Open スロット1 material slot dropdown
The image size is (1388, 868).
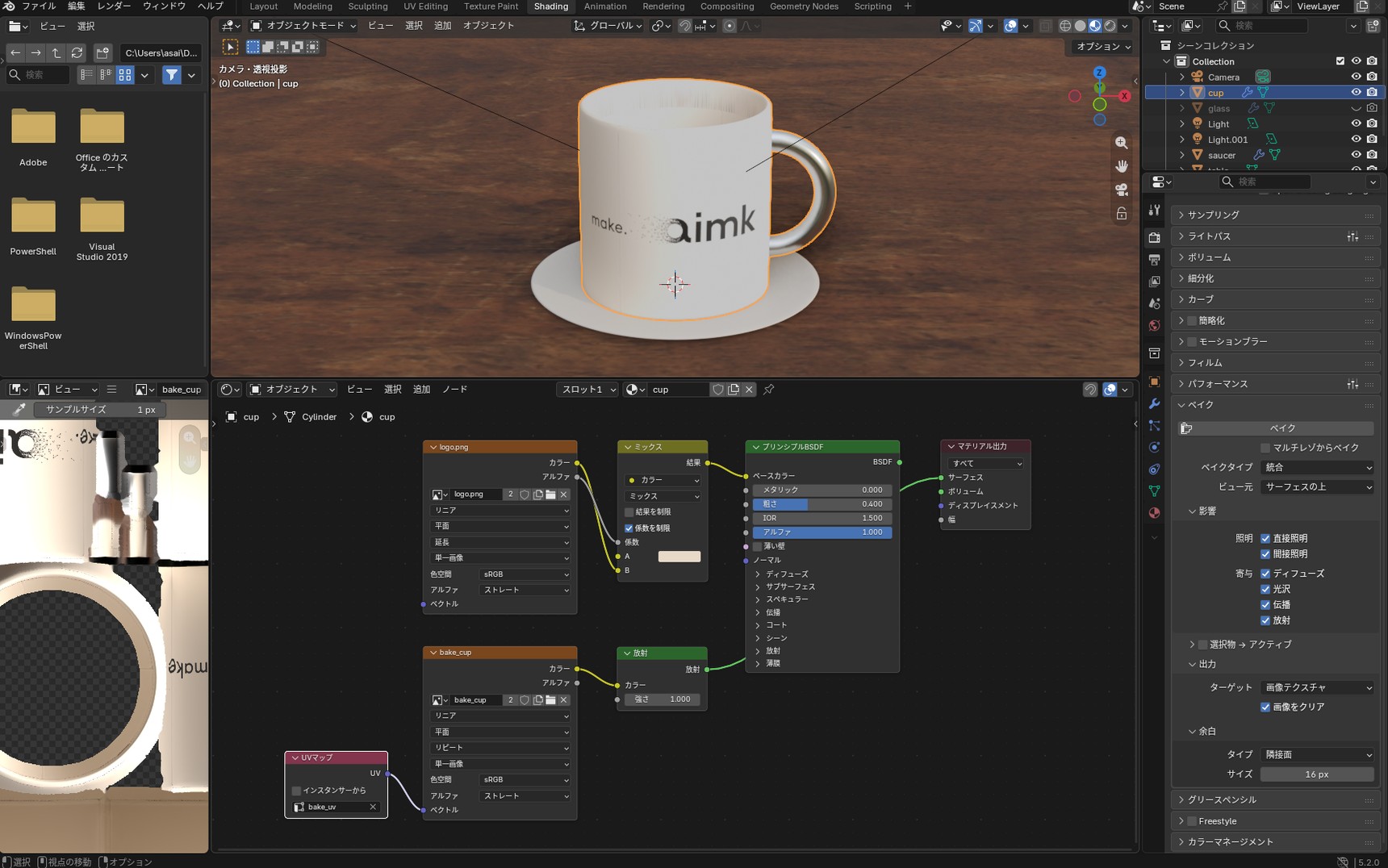tap(588, 390)
